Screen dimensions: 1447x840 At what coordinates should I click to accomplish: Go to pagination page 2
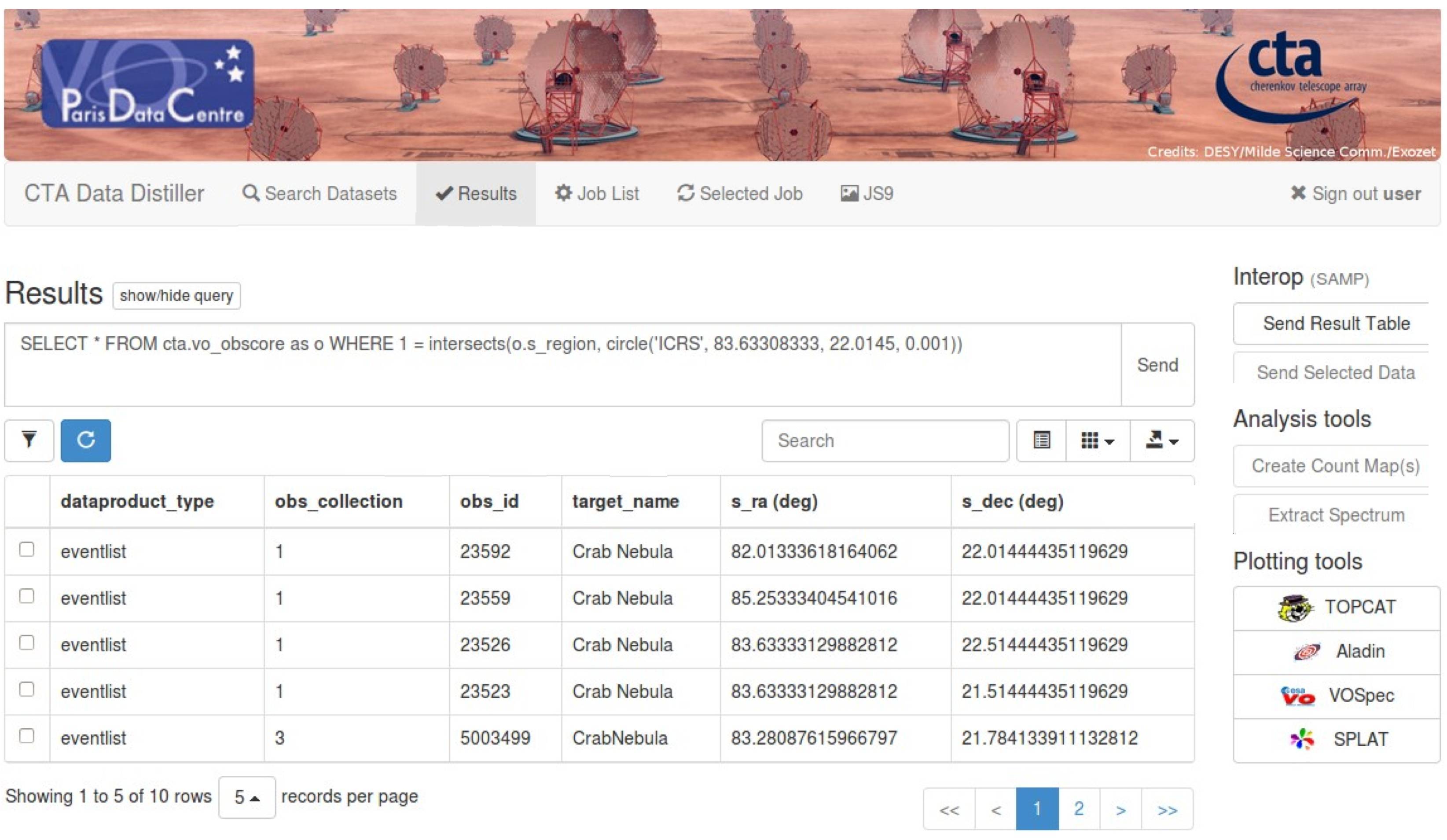1079,810
